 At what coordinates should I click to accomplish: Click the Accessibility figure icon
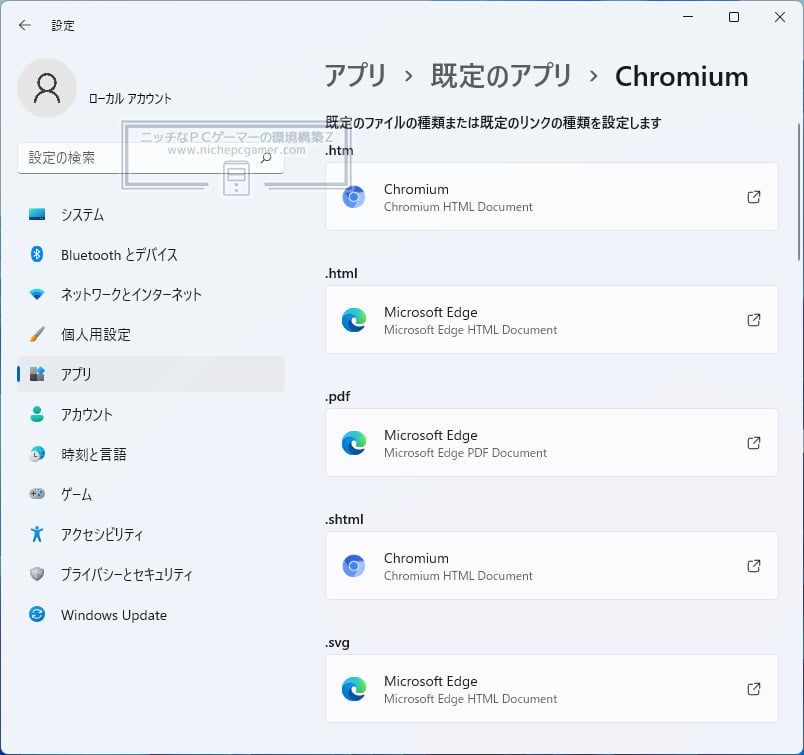click(37, 534)
